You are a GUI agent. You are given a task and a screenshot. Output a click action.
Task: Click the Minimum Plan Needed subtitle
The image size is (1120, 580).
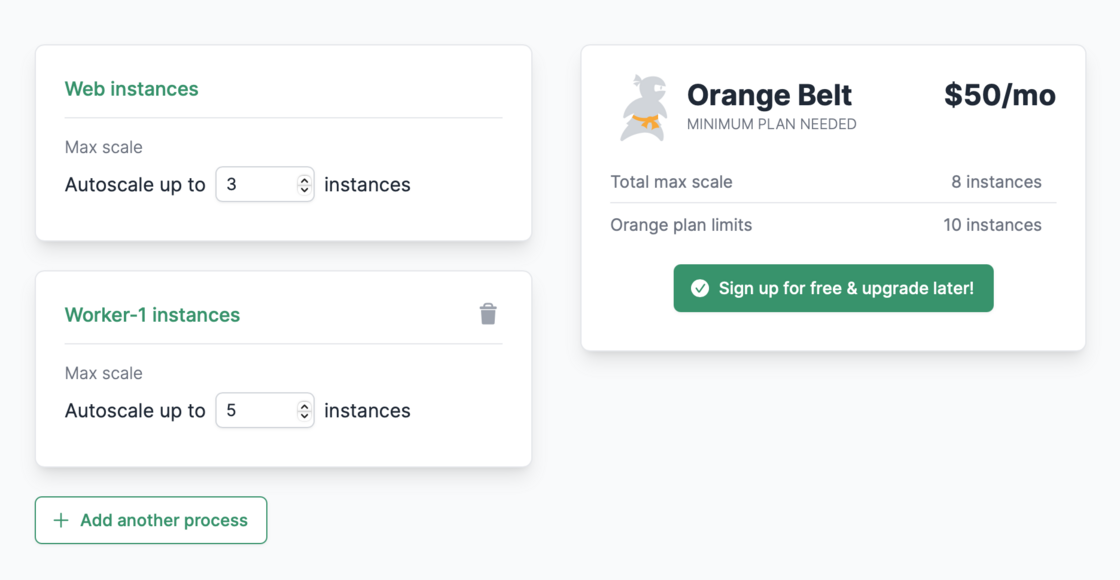(x=771, y=124)
